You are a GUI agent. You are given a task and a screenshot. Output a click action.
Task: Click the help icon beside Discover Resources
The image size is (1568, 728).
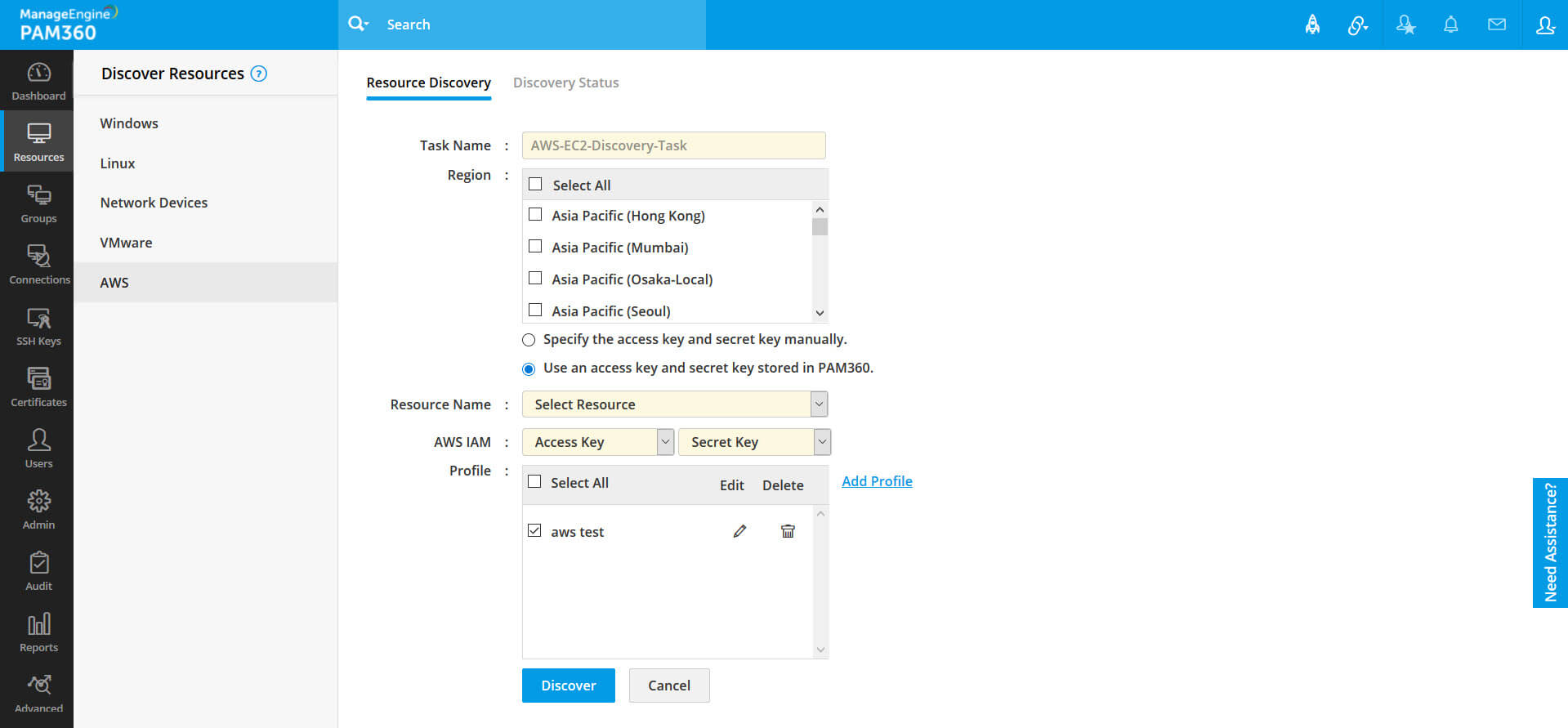[259, 74]
